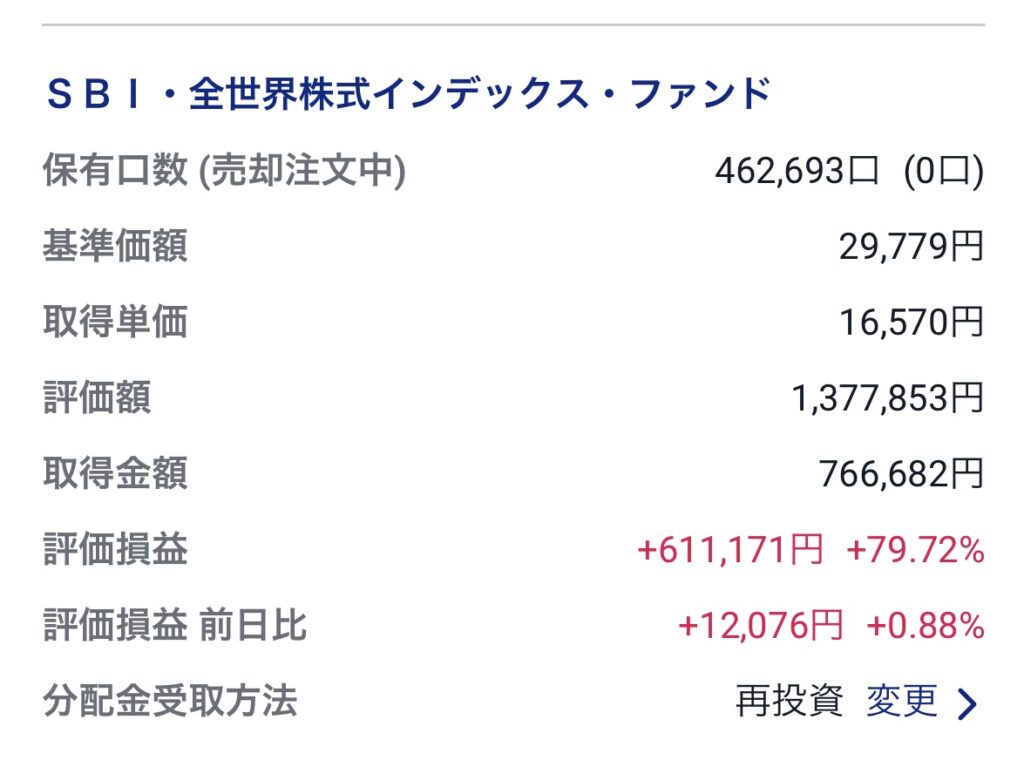Screen dimensions: 1024x767
Task: Click the 取得金額 label
Action: (x=115, y=473)
